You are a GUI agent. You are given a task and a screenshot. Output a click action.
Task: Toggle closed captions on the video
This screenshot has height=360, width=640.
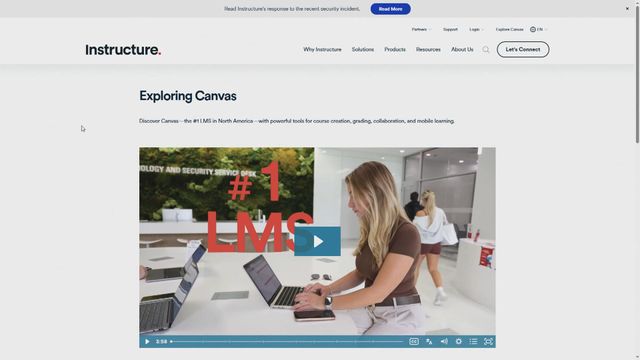pyautogui.click(x=413, y=342)
